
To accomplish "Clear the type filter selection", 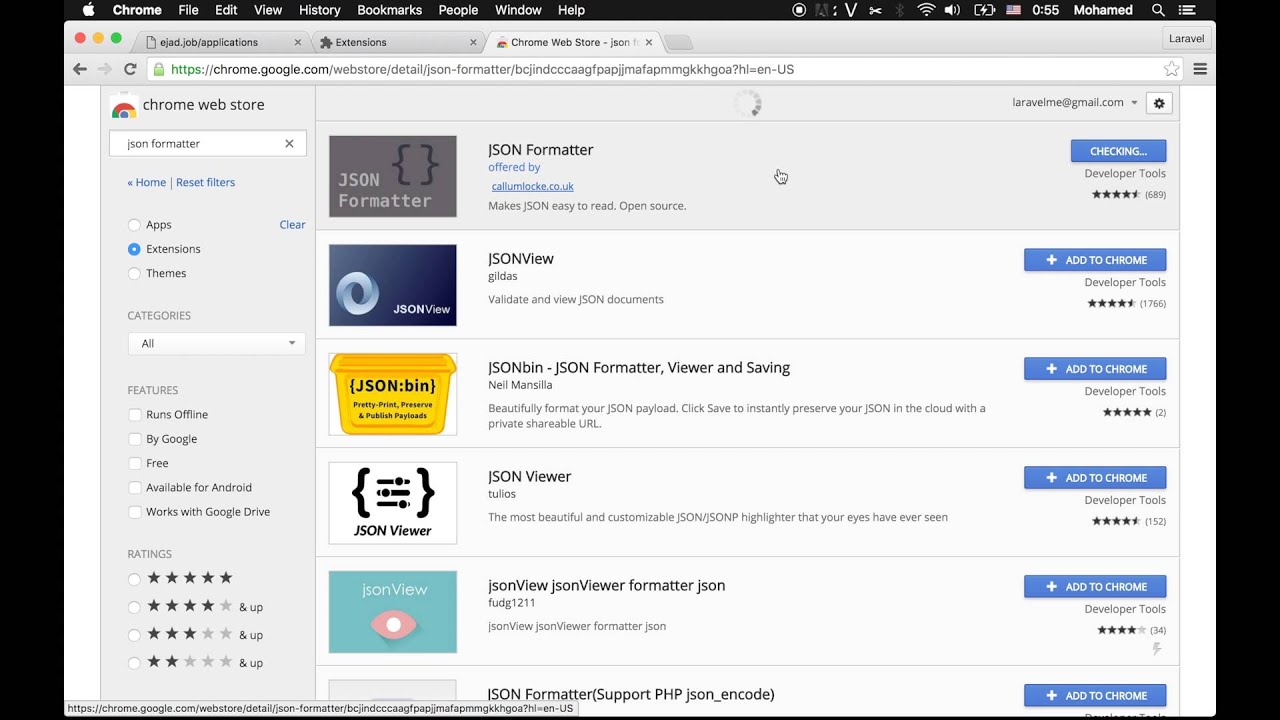I will pyautogui.click(x=292, y=225).
